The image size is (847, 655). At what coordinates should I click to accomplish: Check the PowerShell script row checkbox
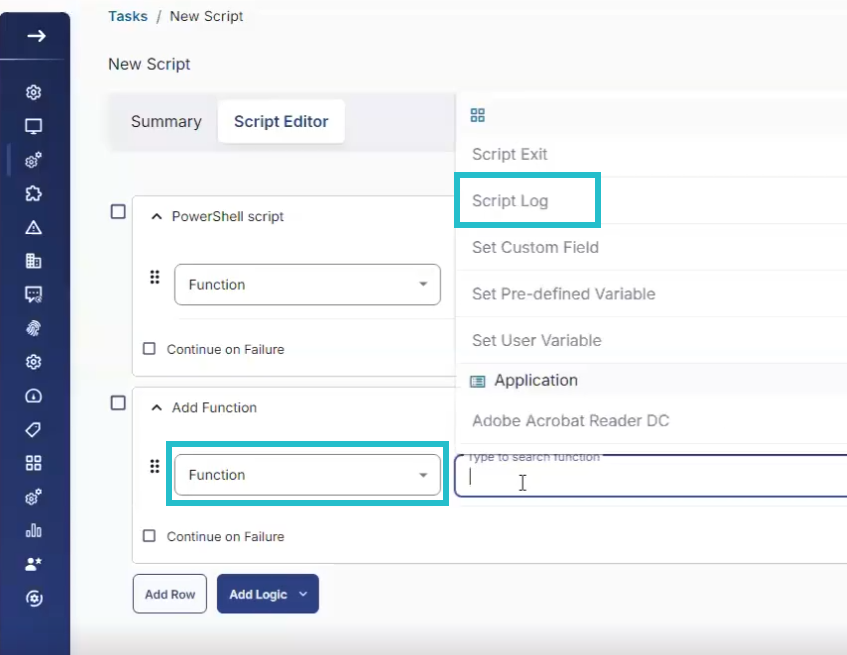(x=117, y=211)
